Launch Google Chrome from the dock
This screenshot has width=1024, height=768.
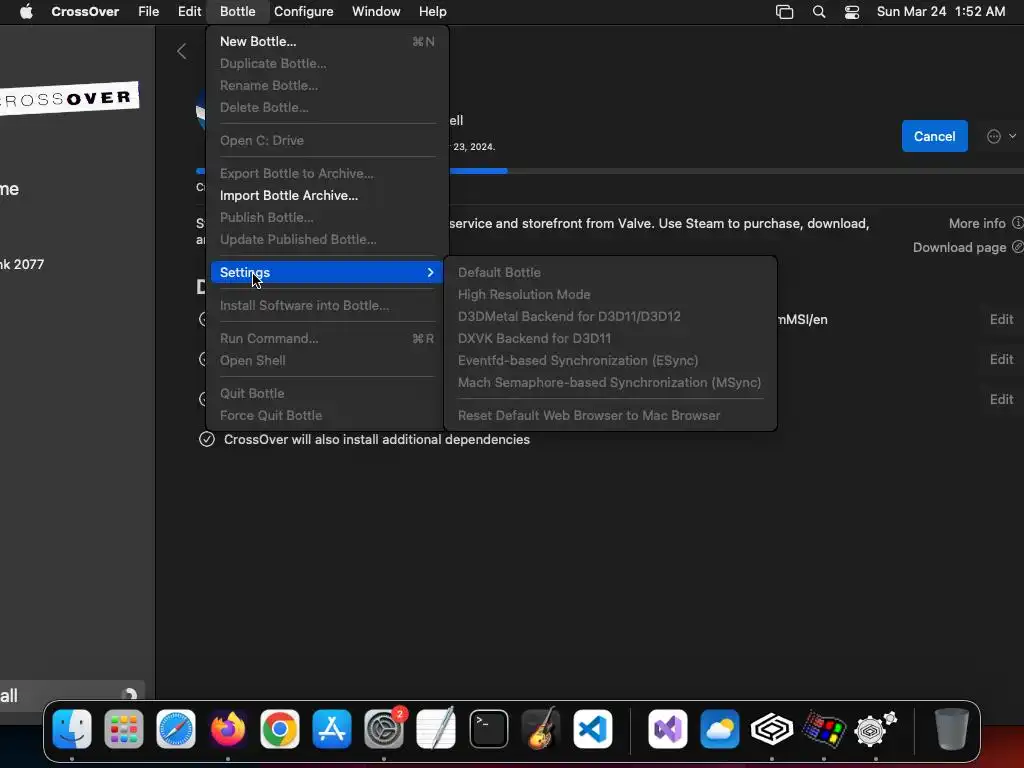tap(280, 728)
